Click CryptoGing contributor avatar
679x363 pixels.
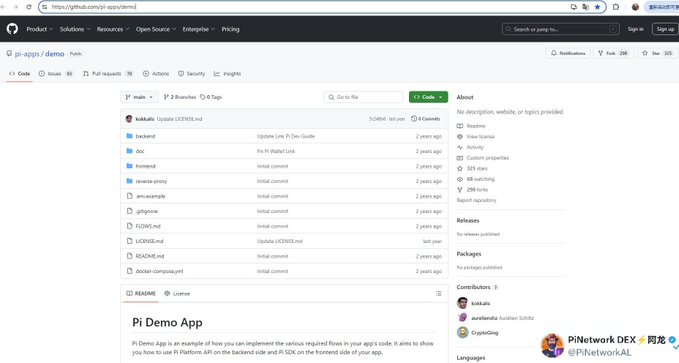pyautogui.click(x=462, y=332)
